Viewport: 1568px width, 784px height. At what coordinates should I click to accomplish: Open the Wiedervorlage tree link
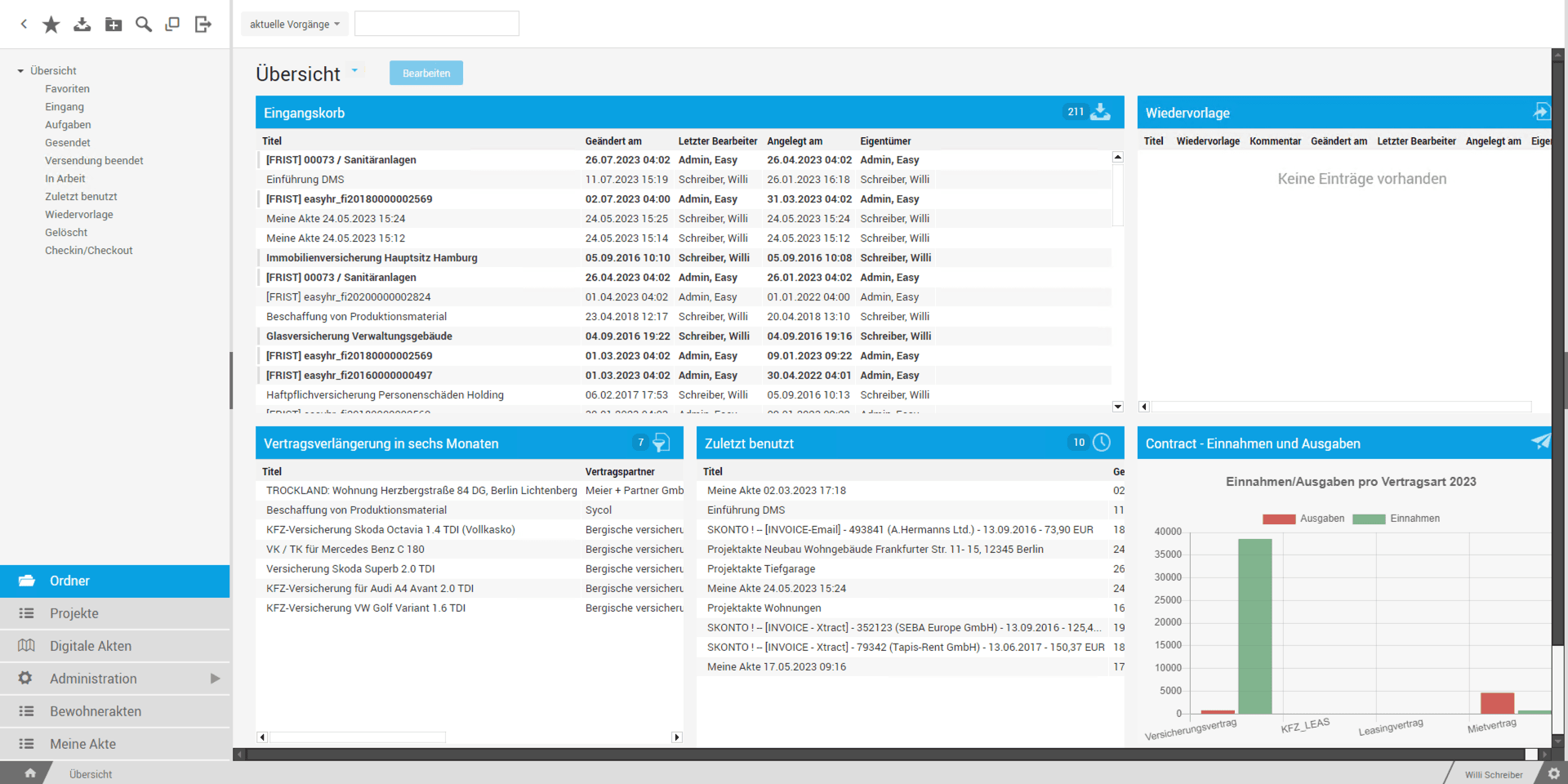(79, 215)
